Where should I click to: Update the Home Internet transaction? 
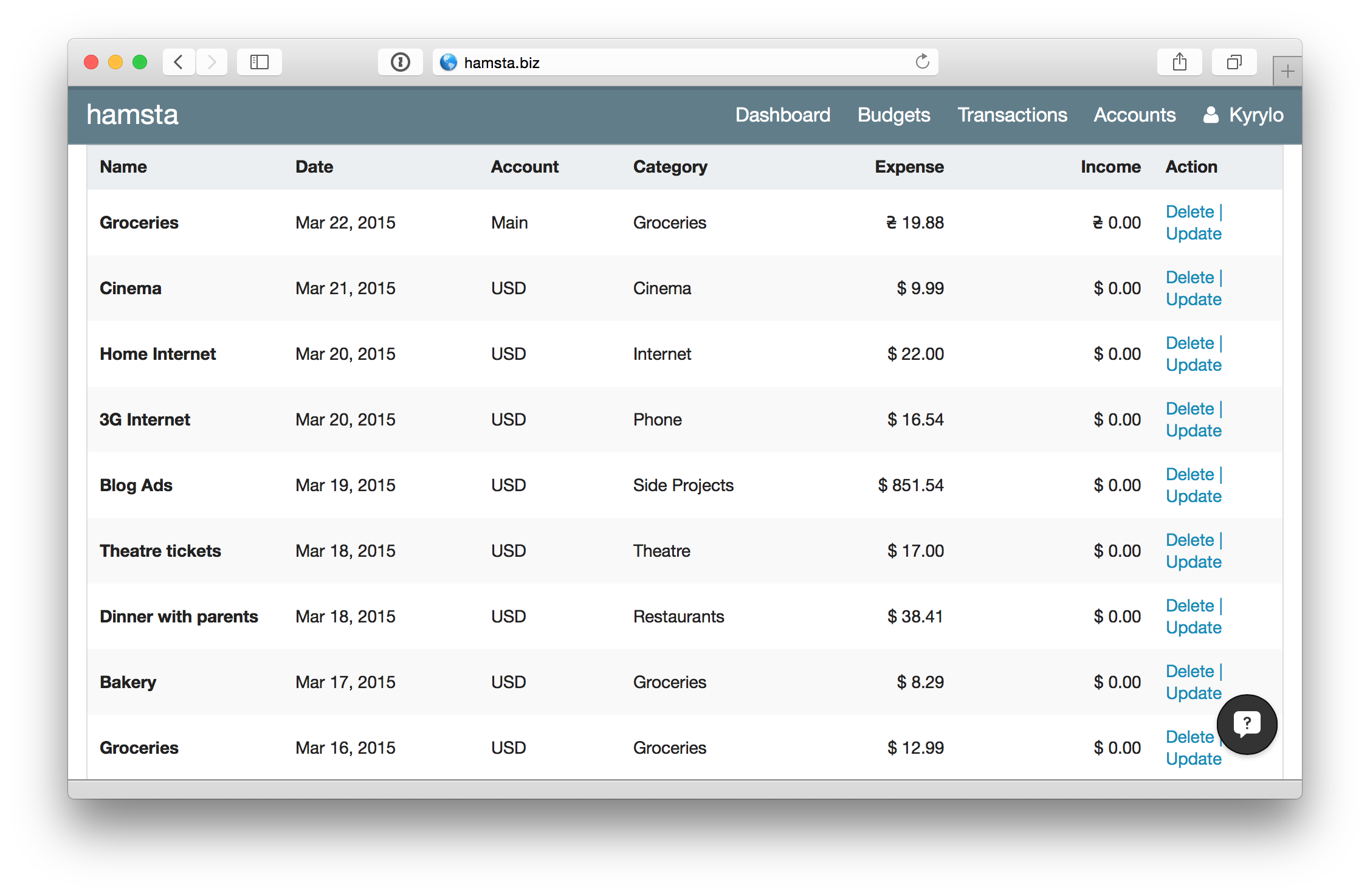1193,365
